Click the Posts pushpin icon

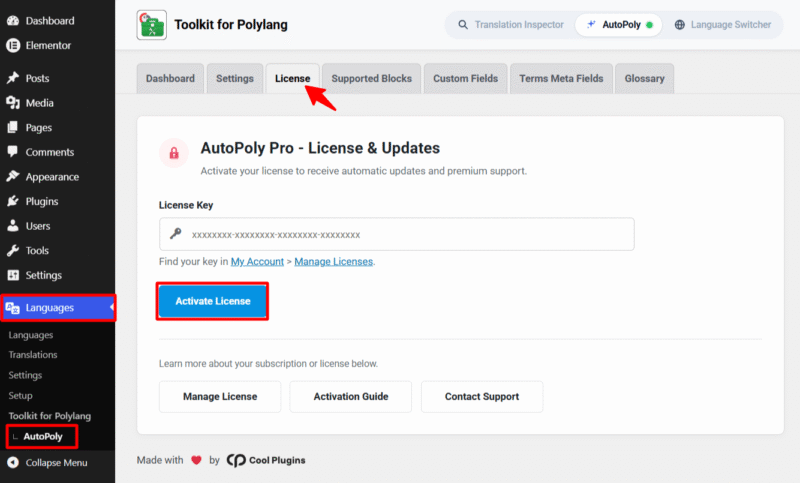coord(13,78)
